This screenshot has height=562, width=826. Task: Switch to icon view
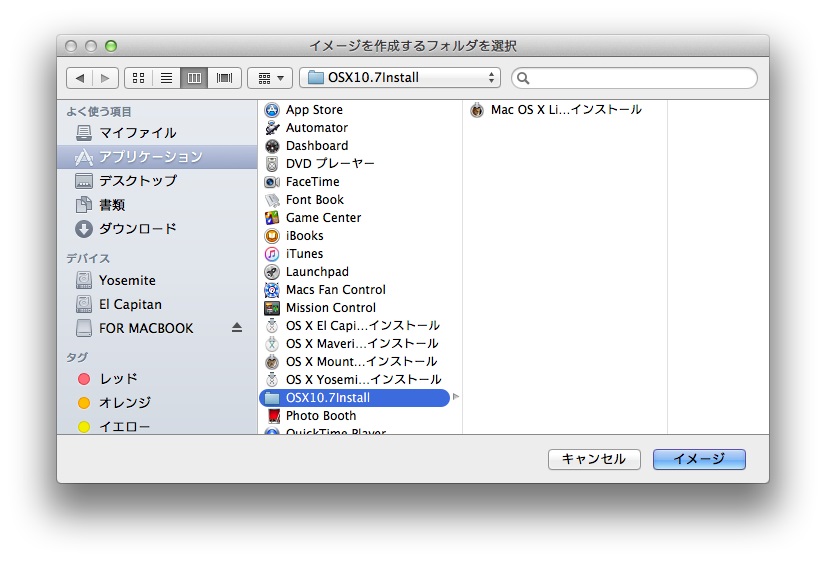pyautogui.click(x=139, y=78)
